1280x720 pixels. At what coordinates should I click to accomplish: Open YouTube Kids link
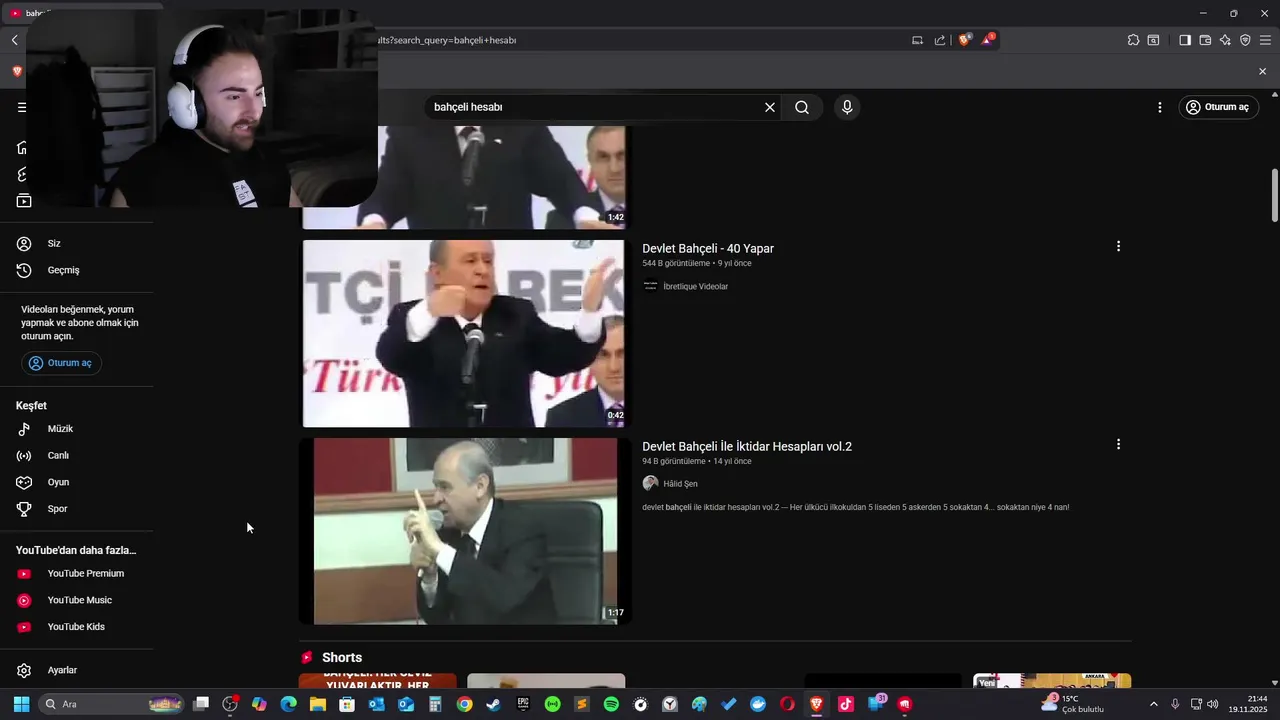click(x=77, y=627)
